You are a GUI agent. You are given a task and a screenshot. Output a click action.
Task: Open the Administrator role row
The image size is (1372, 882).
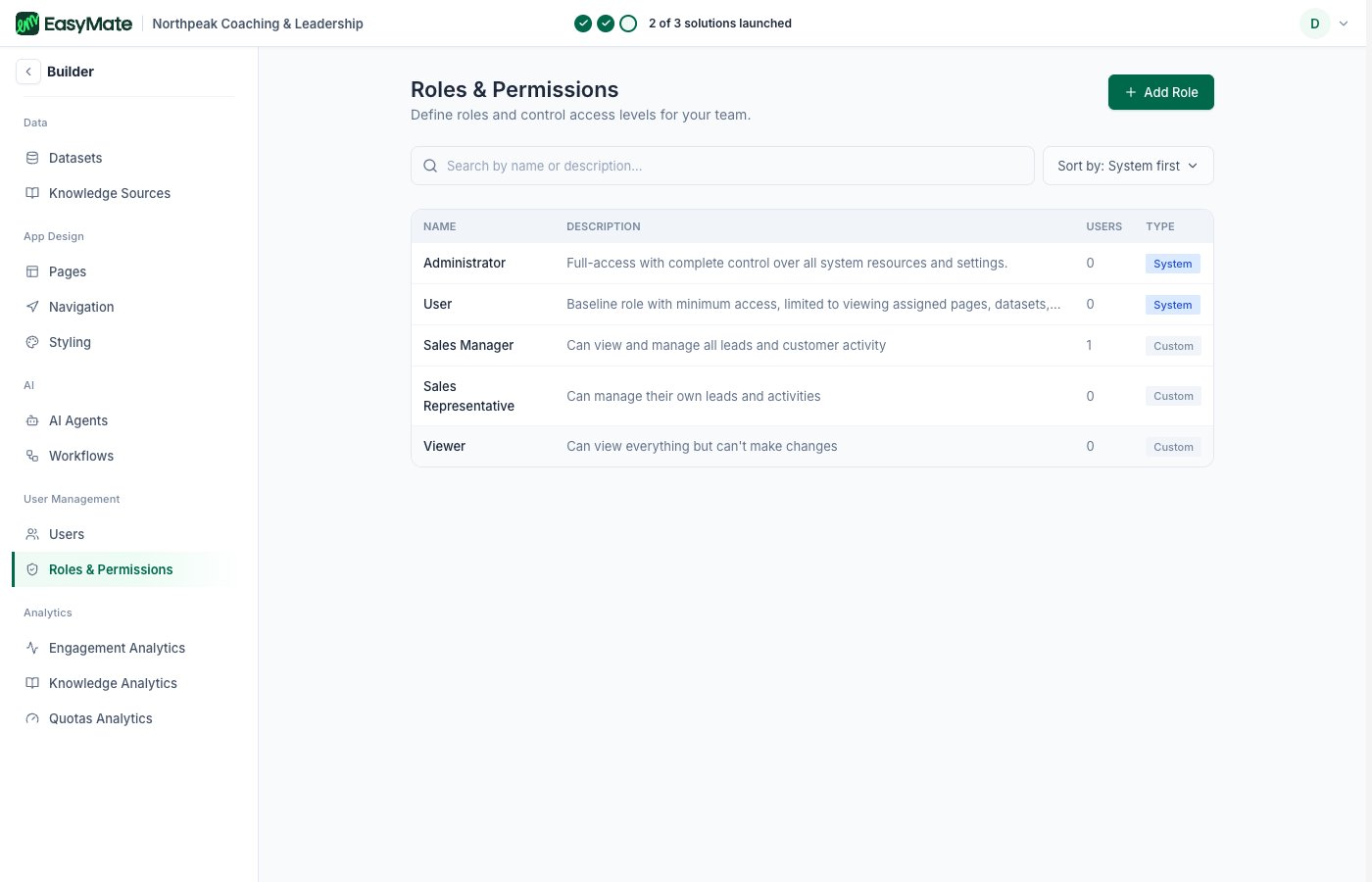pyautogui.click(x=812, y=263)
